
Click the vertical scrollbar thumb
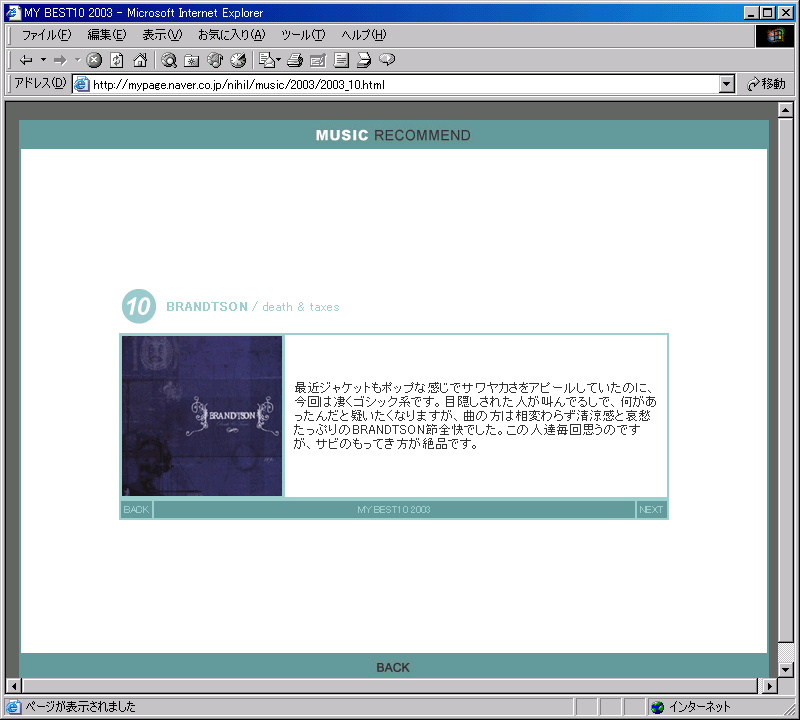[785, 380]
